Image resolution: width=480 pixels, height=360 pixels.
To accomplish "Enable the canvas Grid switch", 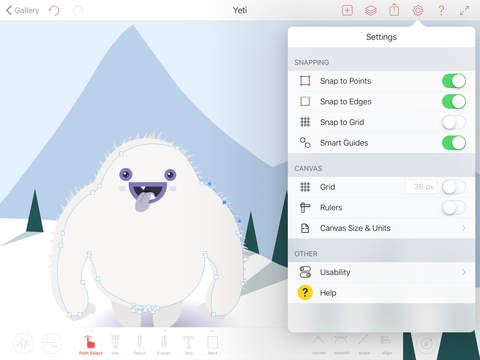I will [454, 187].
